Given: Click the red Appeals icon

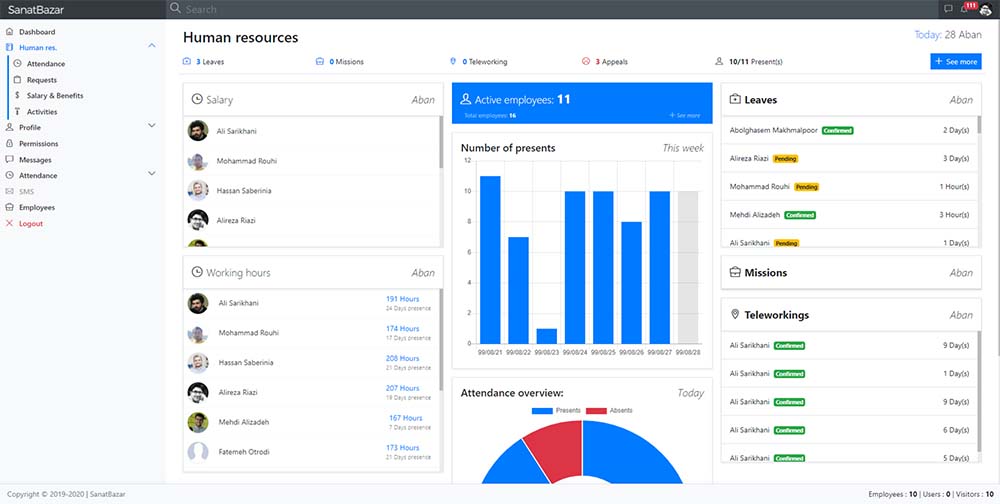Looking at the screenshot, I should click(x=586, y=62).
